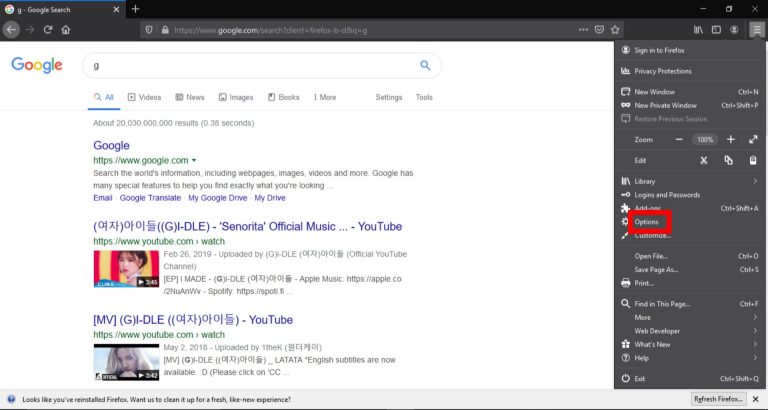
Task: Close the hamburger menu button
Action: click(x=757, y=30)
